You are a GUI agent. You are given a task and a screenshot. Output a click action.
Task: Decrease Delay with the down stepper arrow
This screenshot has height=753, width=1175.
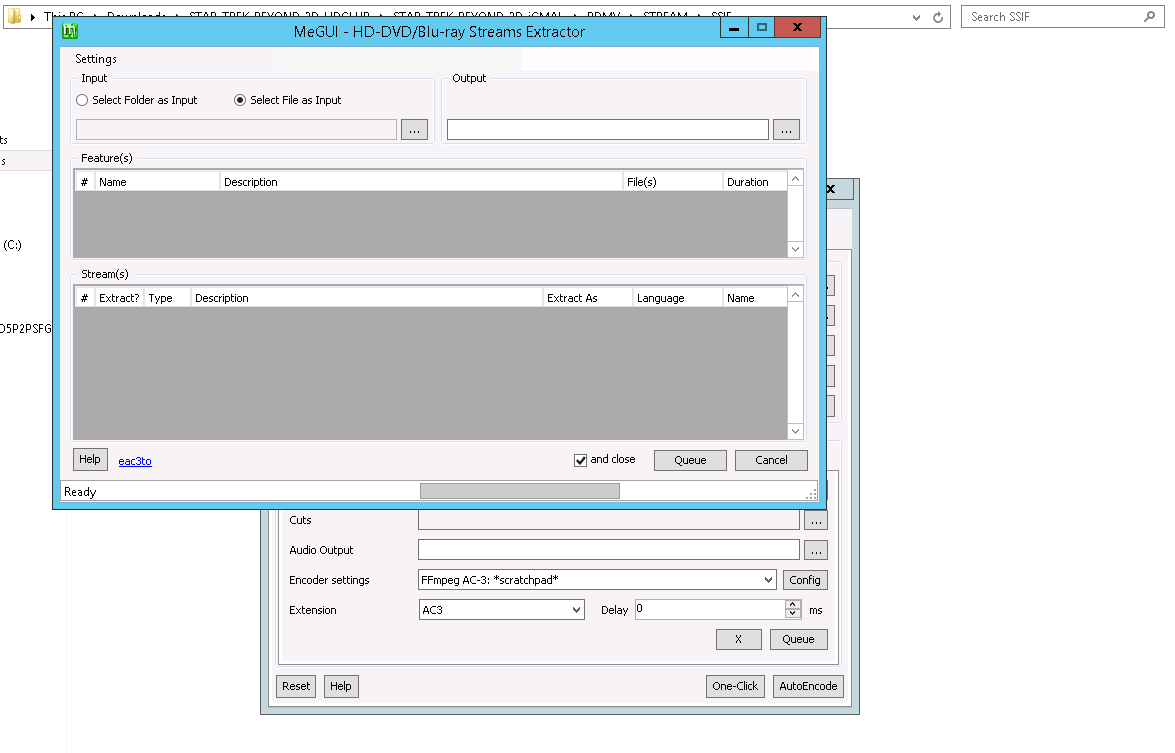tap(793, 614)
